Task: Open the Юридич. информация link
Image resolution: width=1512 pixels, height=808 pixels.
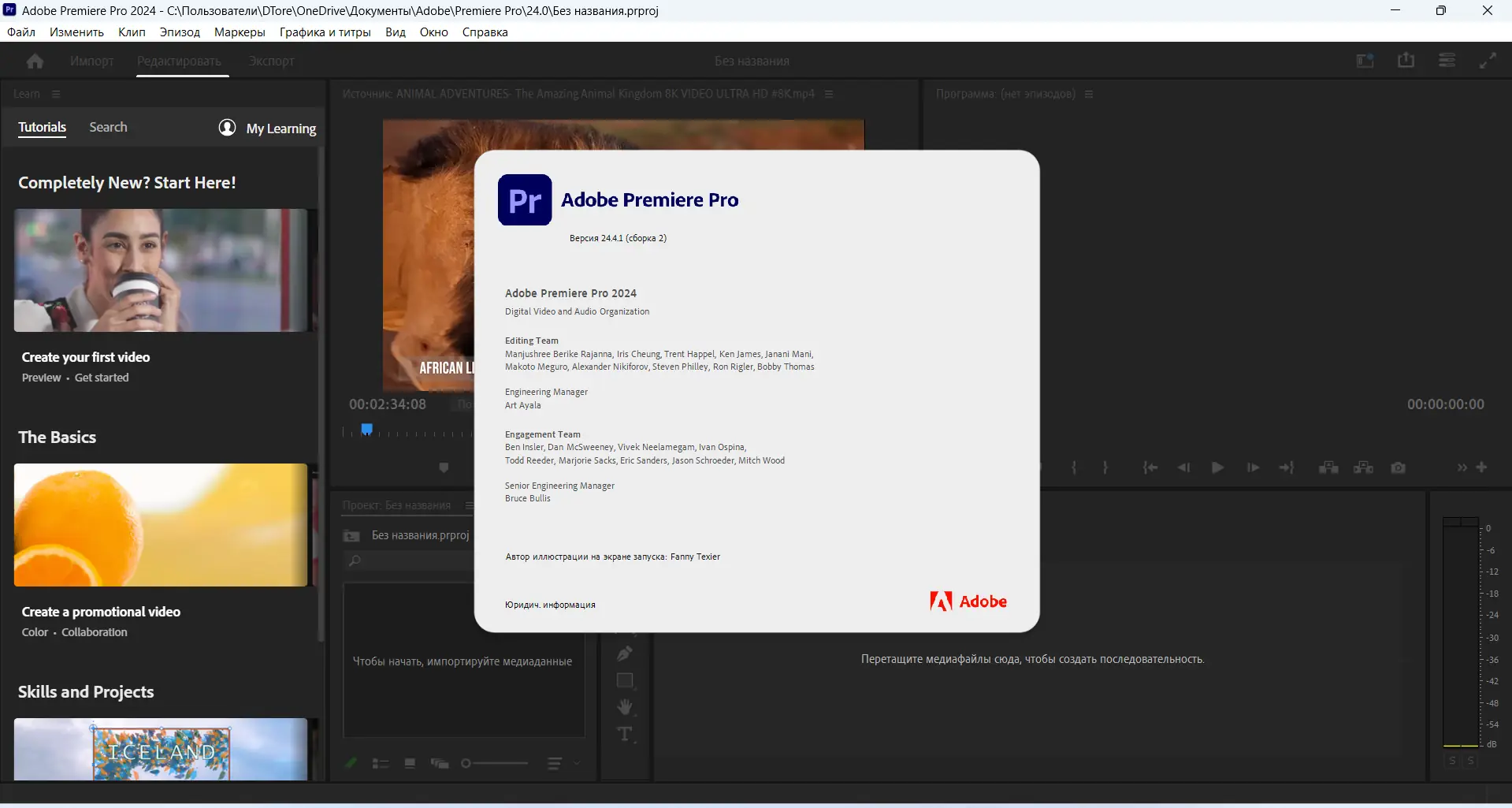Action: pos(550,605)
